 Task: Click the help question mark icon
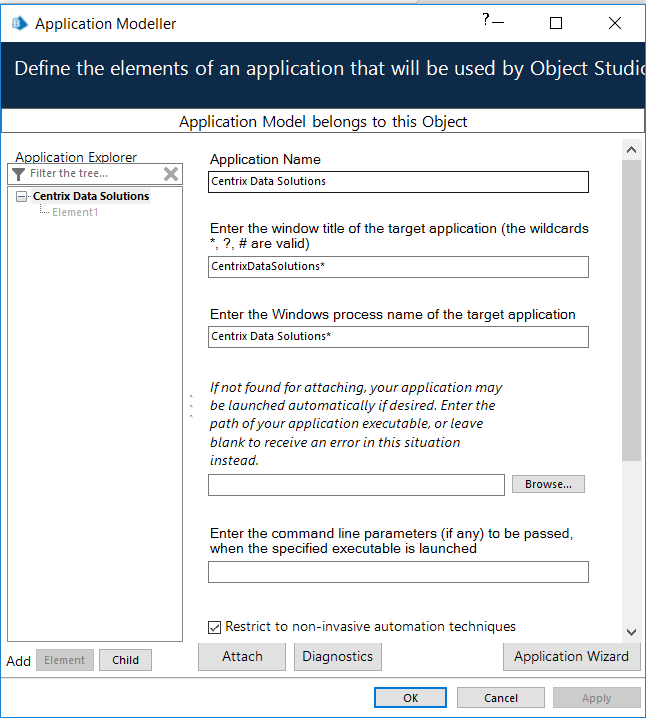pos(485,19)
